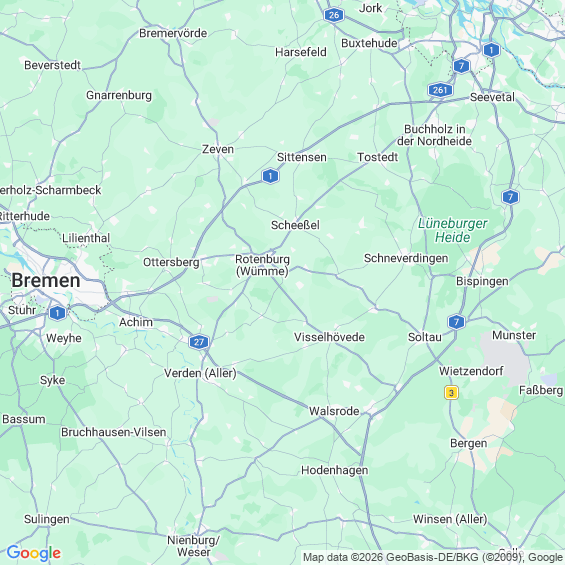Click the Map data copyright attribution text
This screenshot has height=565, width=565.
click(433, 557)
